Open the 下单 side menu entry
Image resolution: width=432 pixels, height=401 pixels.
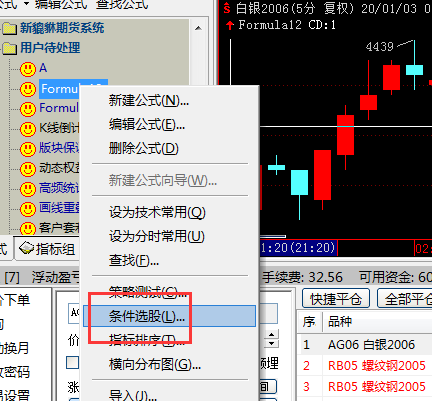pos(15,300)
